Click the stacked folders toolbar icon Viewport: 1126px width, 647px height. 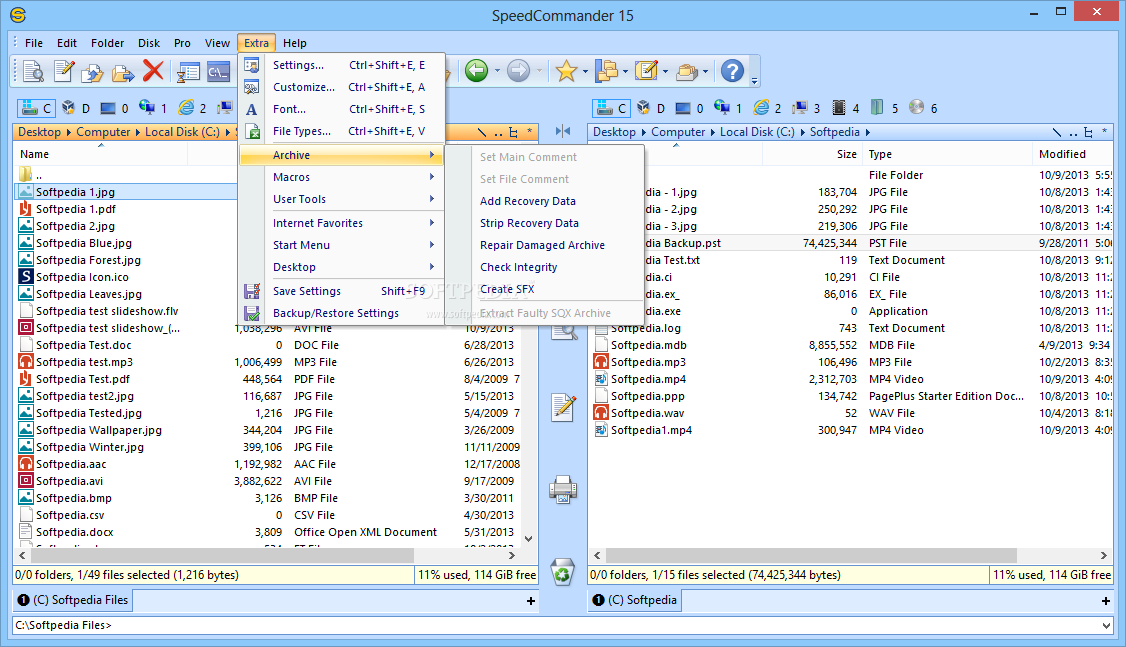[x=687, y=70]
